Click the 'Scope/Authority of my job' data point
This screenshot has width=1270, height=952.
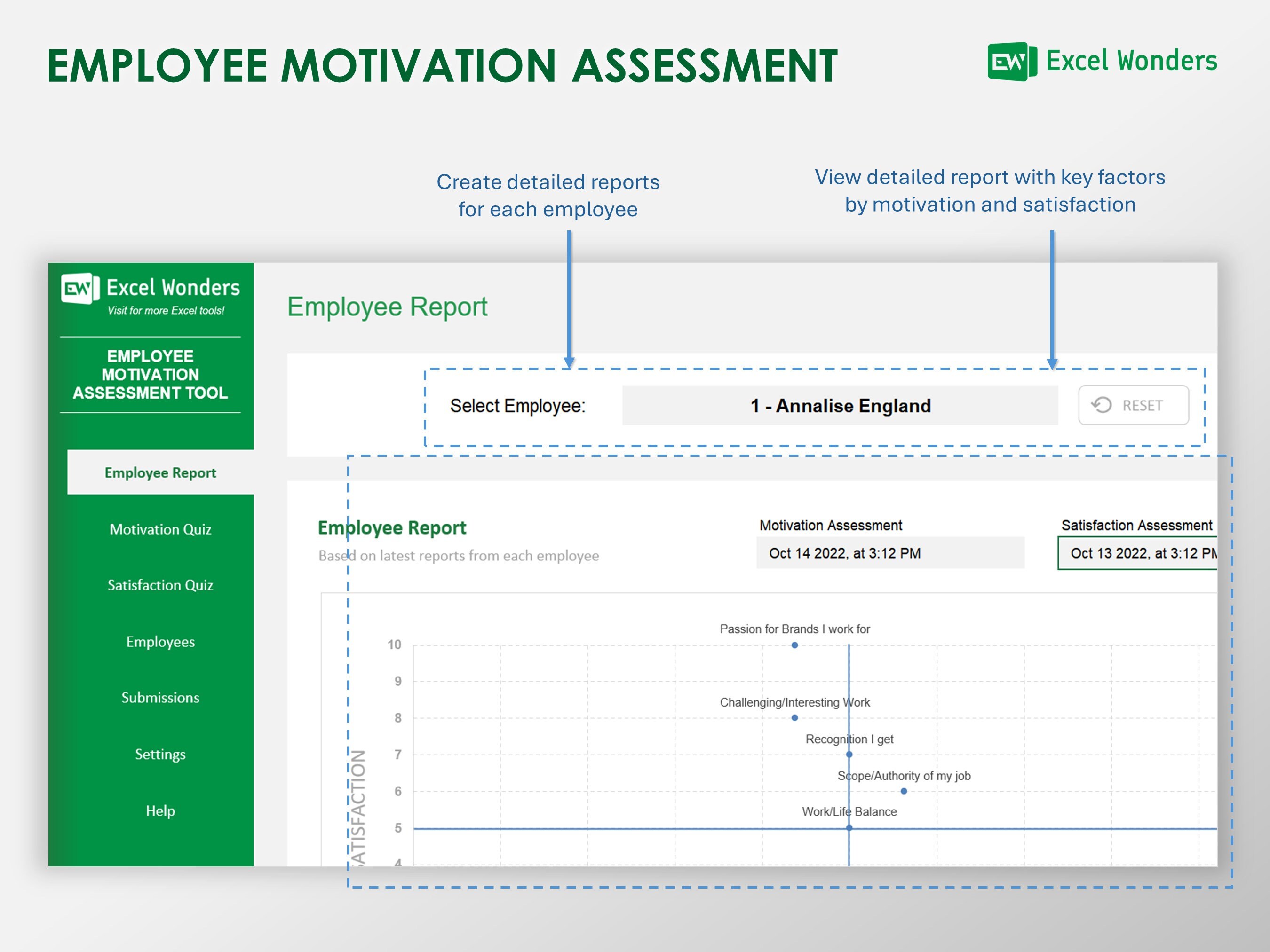[903, 791]
